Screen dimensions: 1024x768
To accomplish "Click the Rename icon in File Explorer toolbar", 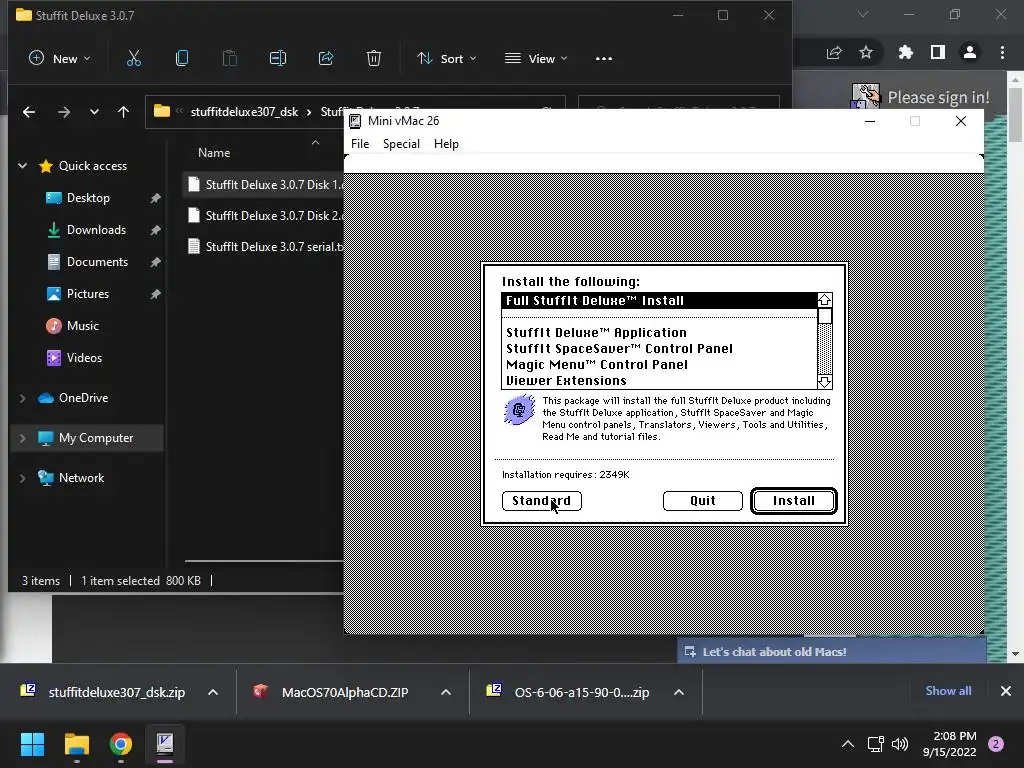I will coord(278,58).
